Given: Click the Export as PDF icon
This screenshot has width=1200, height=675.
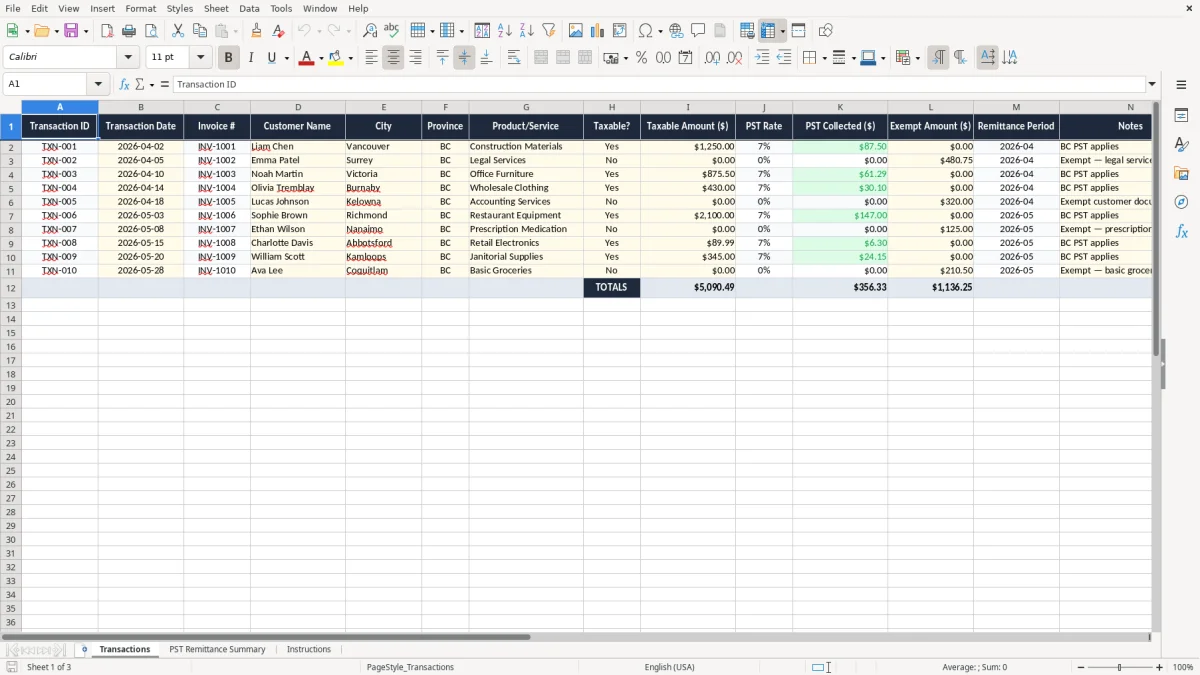Looking at the screenshot, I should coord(107,31).
